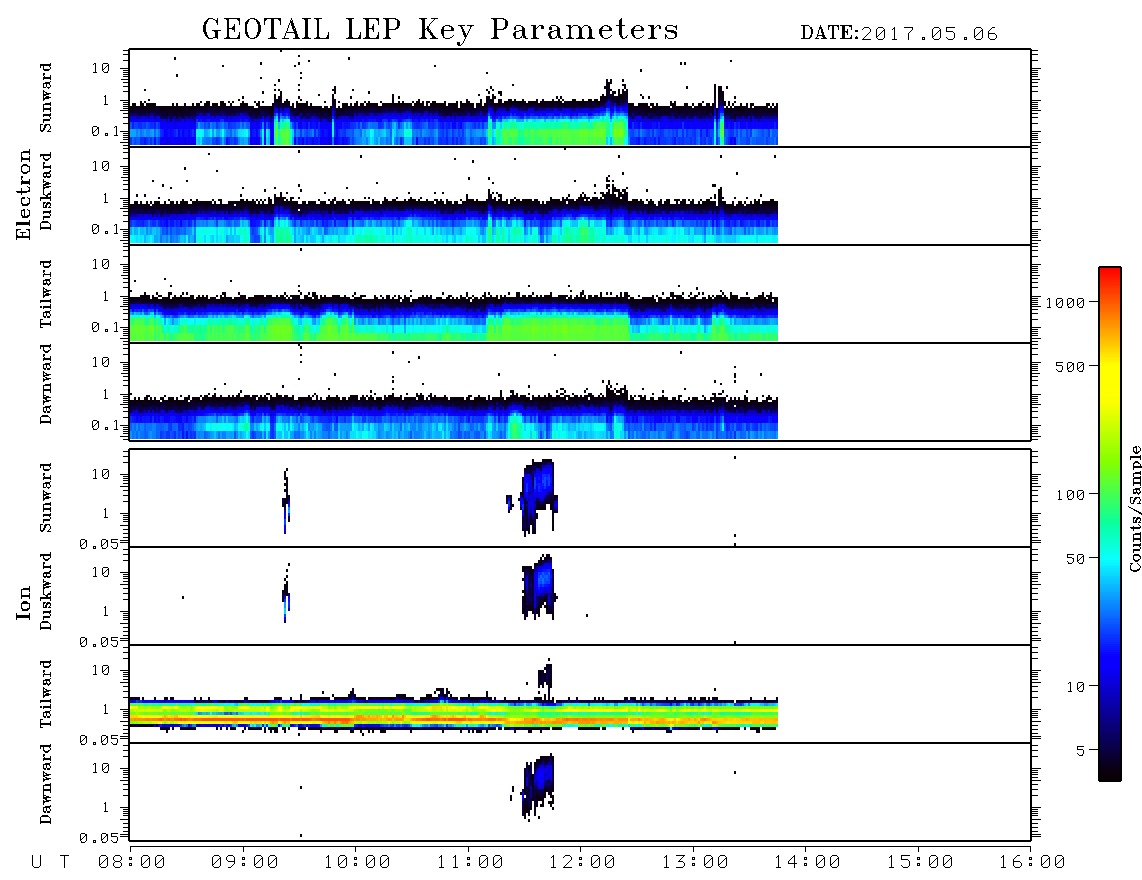Click the colorbar '1000' tick label
1142x880 pixels.
point(1065,303)
